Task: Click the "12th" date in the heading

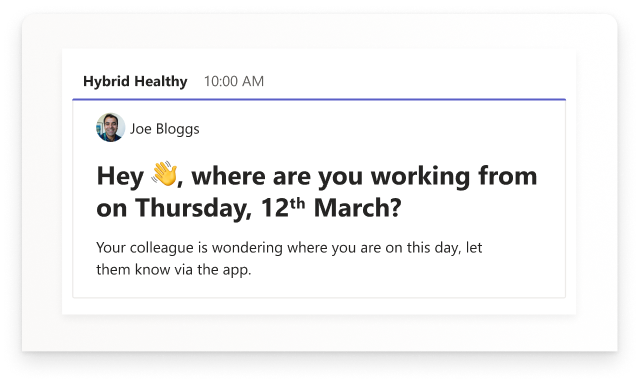Action: [283, 207]
